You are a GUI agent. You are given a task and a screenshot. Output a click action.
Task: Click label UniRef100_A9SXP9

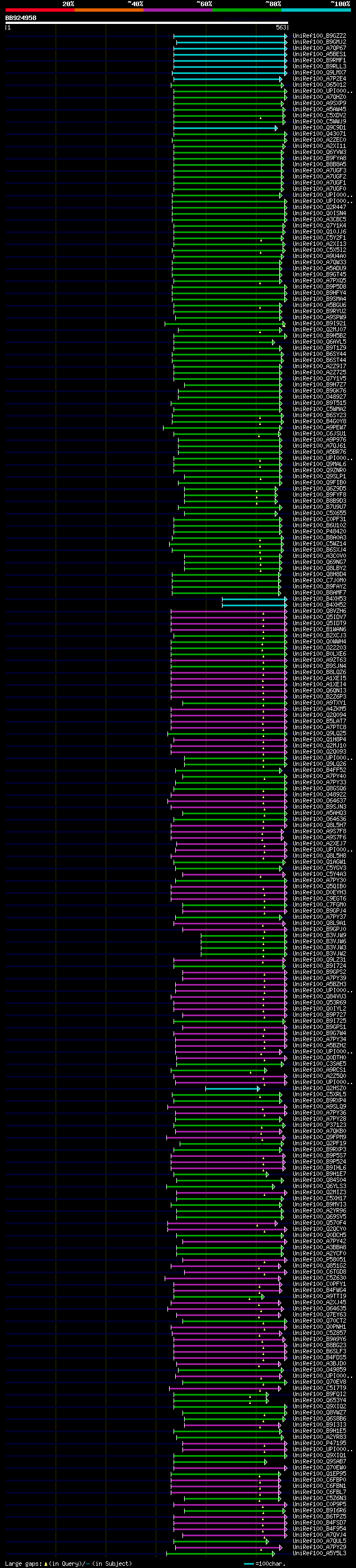[319, 103]
